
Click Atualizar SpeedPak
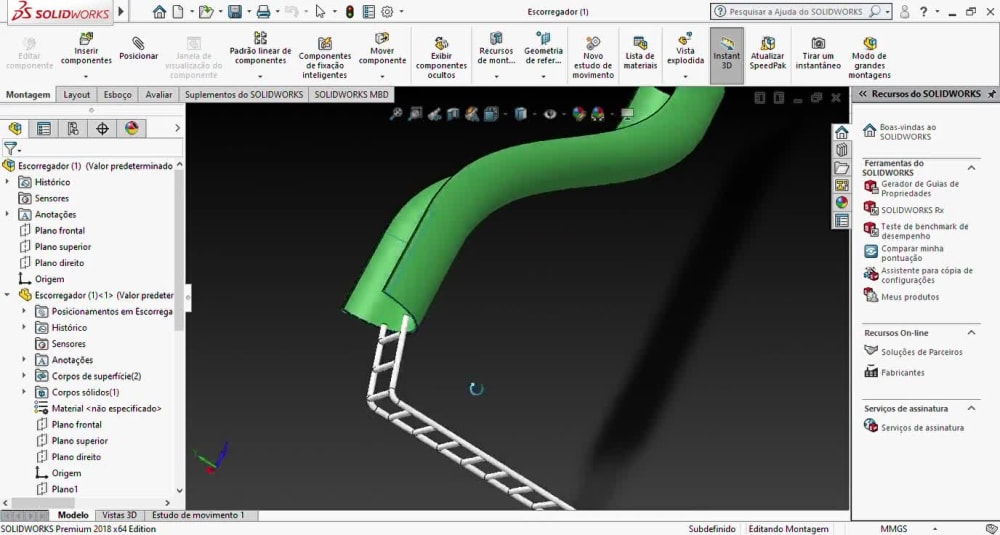click(768, 53)
